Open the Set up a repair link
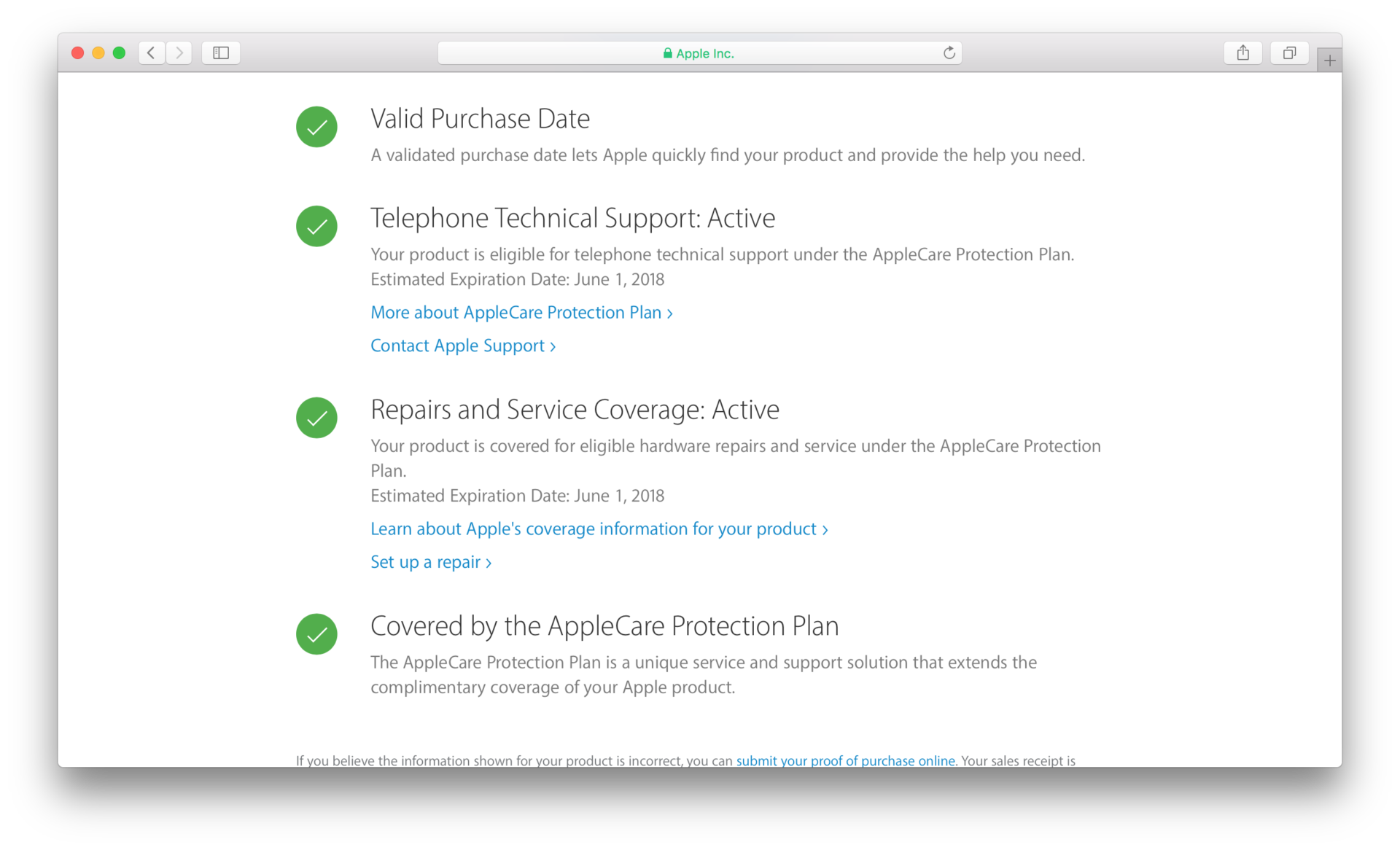Image resolution: width=1400 pixels, height=850 pixels. (x=431, y=562)
